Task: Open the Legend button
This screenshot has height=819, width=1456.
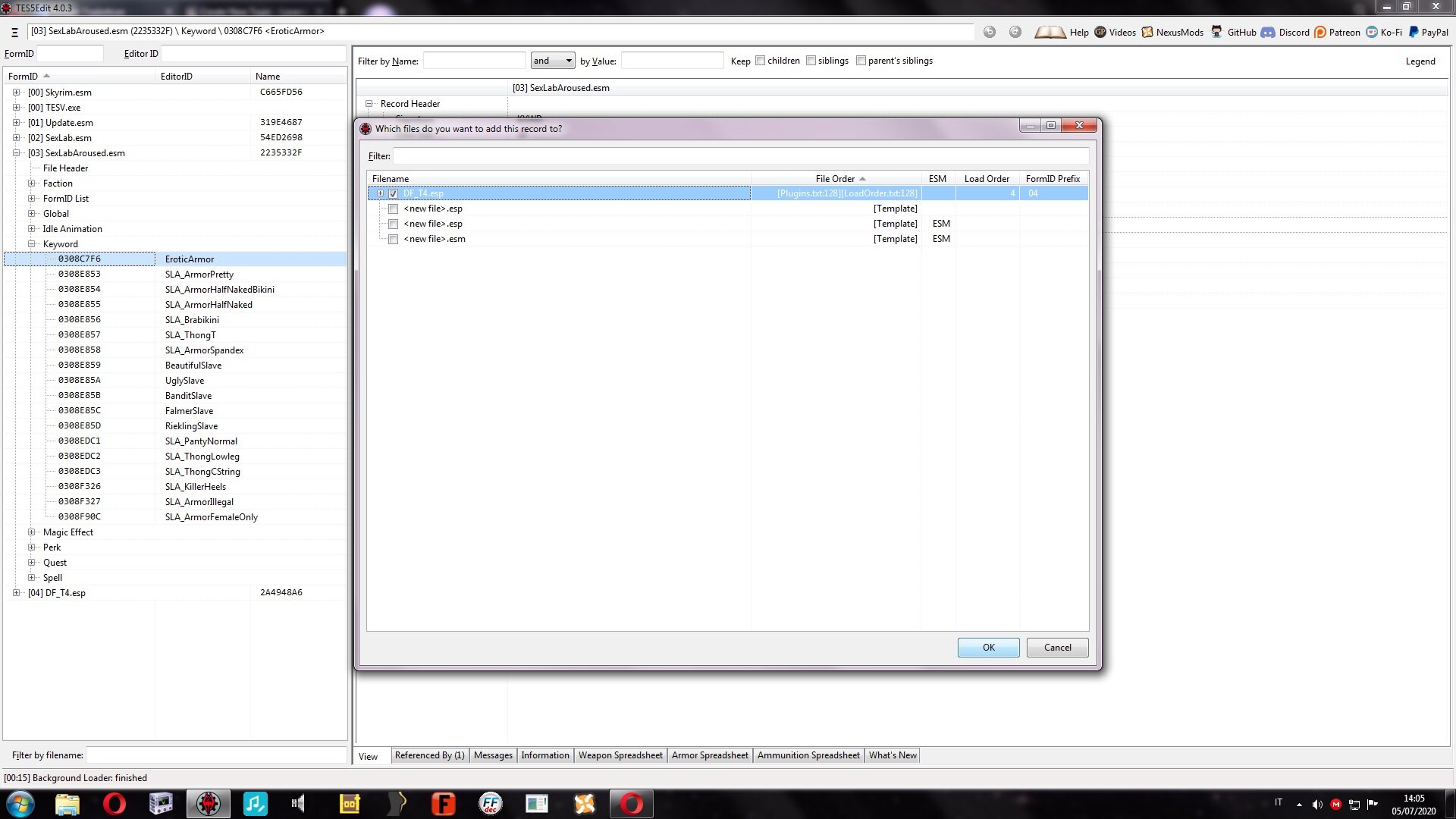Action: pos(1420,61)
